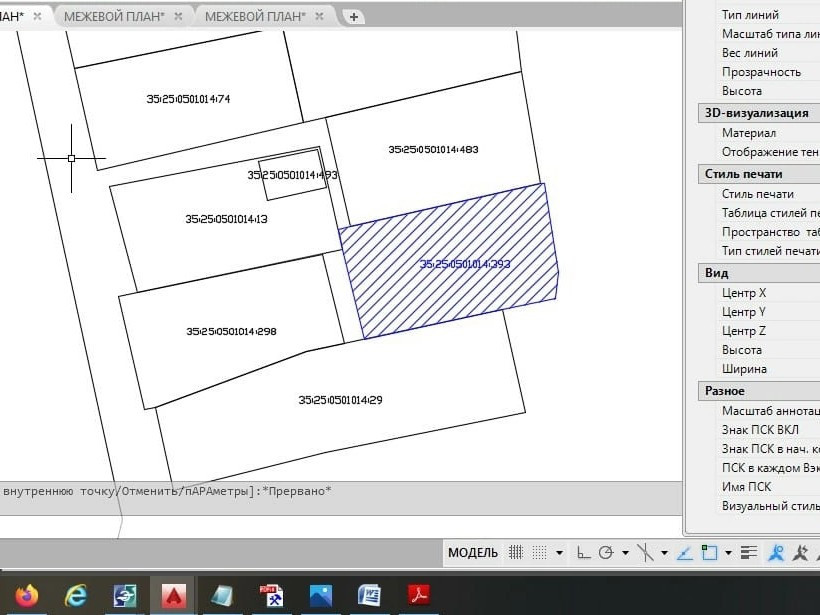Open snap mode settings dropdown arrow

click(x=560, y=553)
